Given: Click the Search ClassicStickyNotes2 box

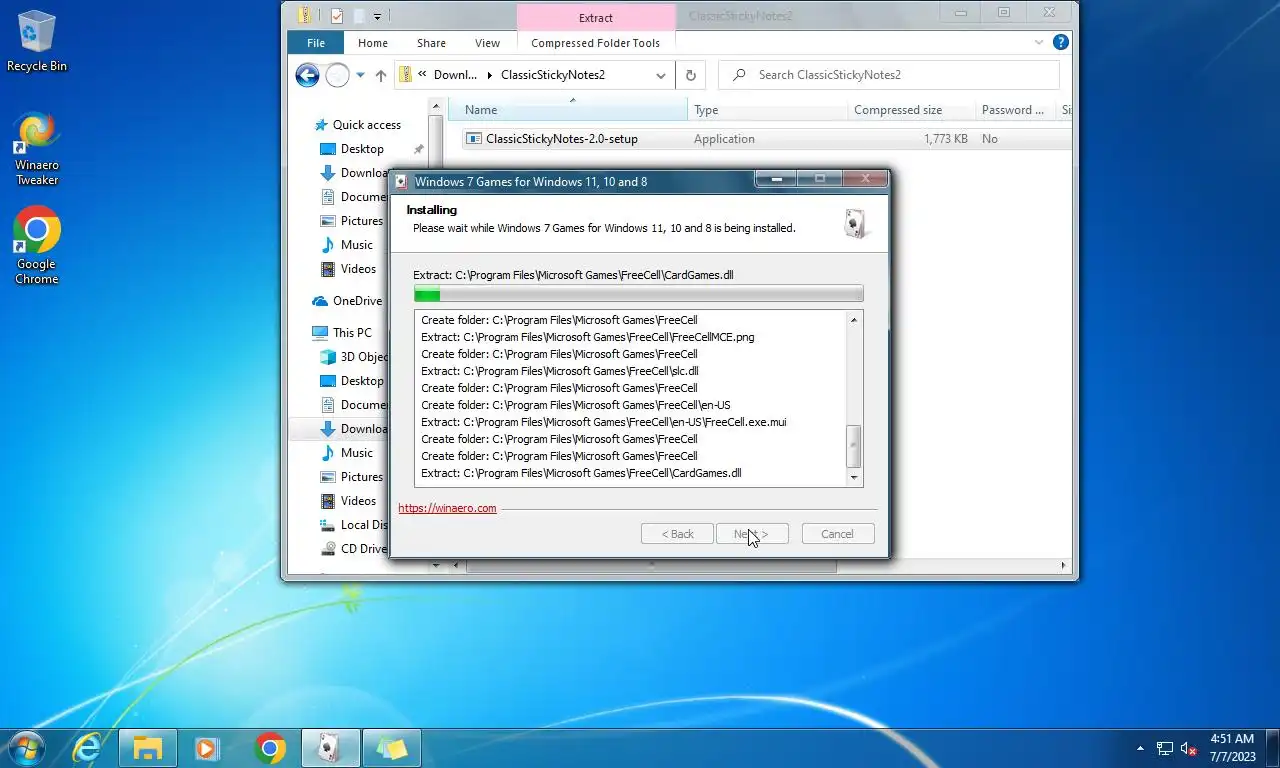Looking at the screenshot, I should coord(890,75).
